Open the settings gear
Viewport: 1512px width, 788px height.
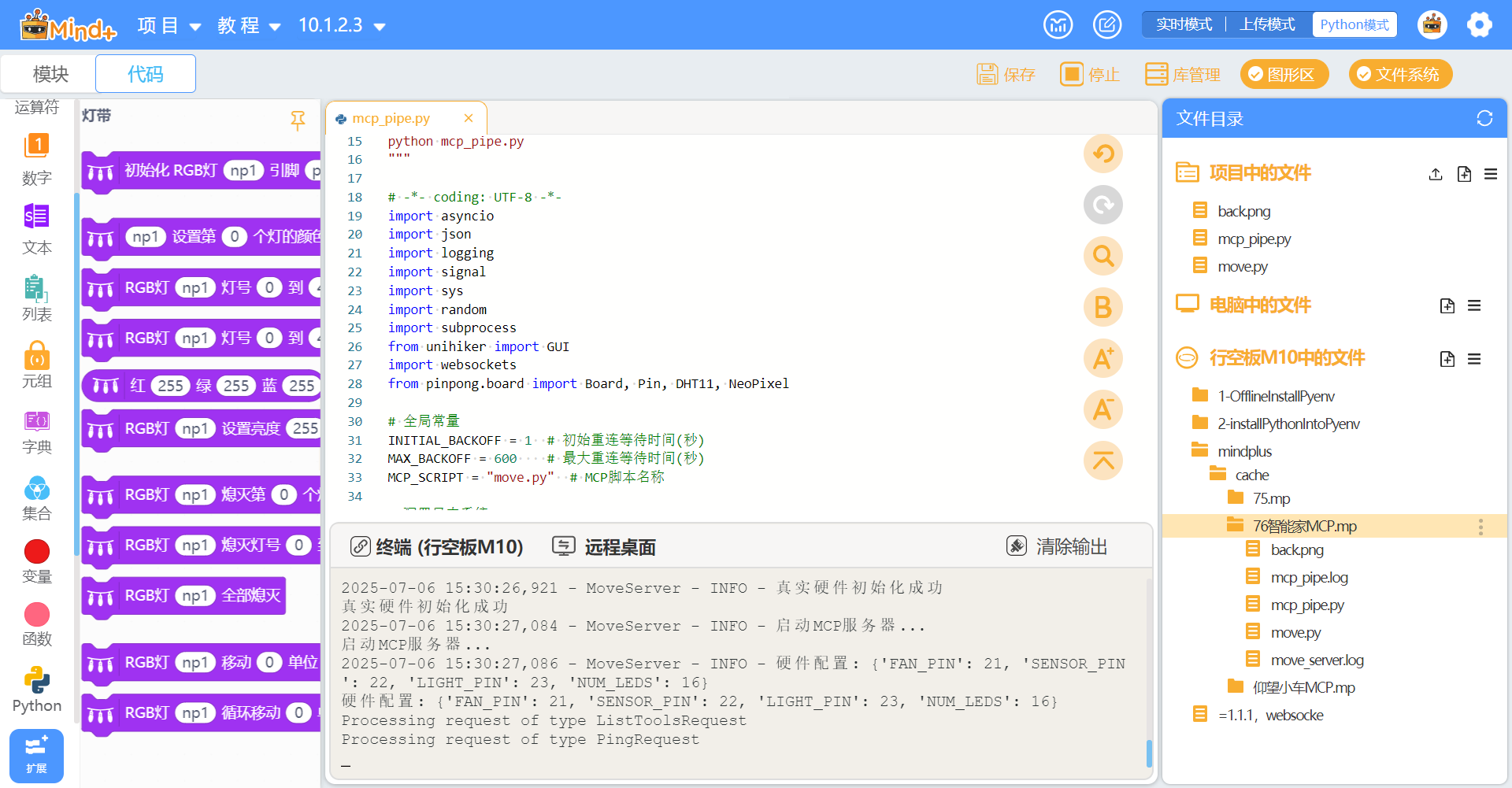(x=1480, y=24)
